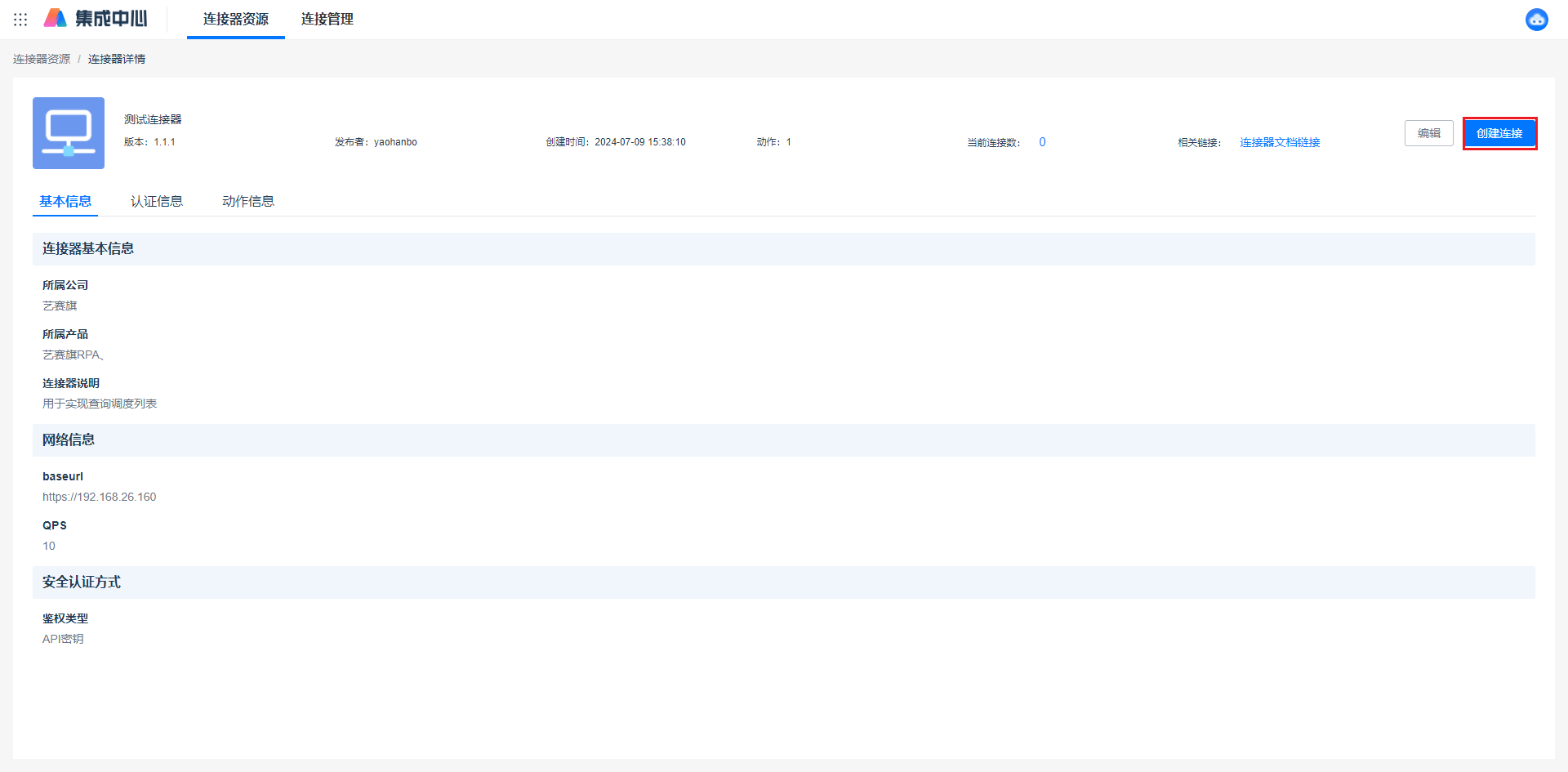Click the 所属公司 label

click(65, 285)
